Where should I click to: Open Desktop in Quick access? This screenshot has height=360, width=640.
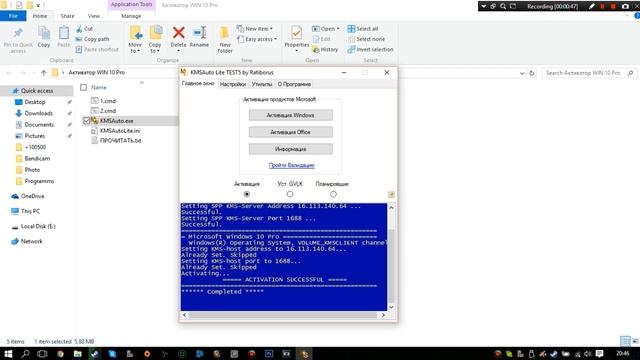point(35,102)
